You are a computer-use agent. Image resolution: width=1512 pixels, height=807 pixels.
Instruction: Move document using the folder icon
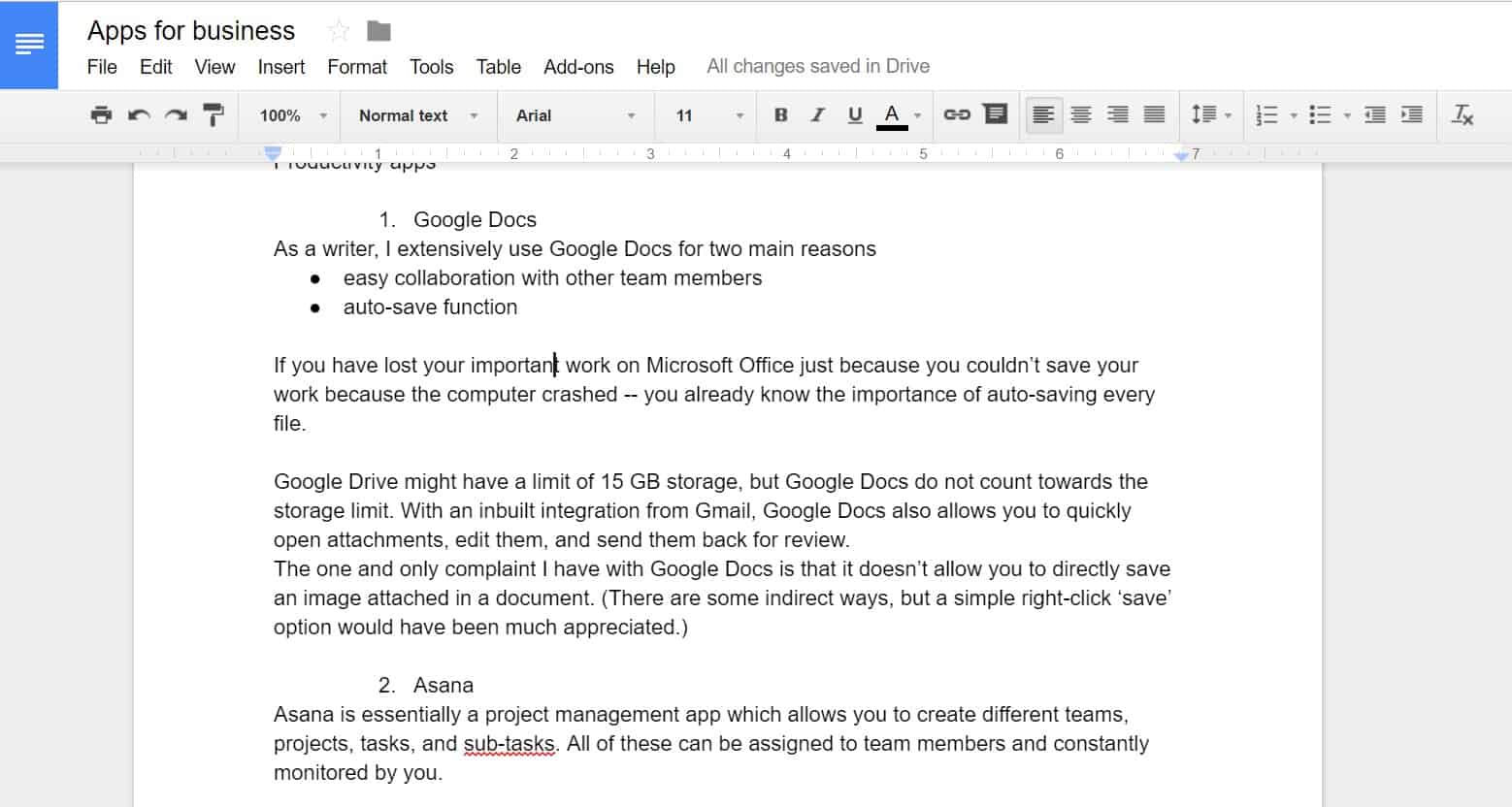(378, 31)
